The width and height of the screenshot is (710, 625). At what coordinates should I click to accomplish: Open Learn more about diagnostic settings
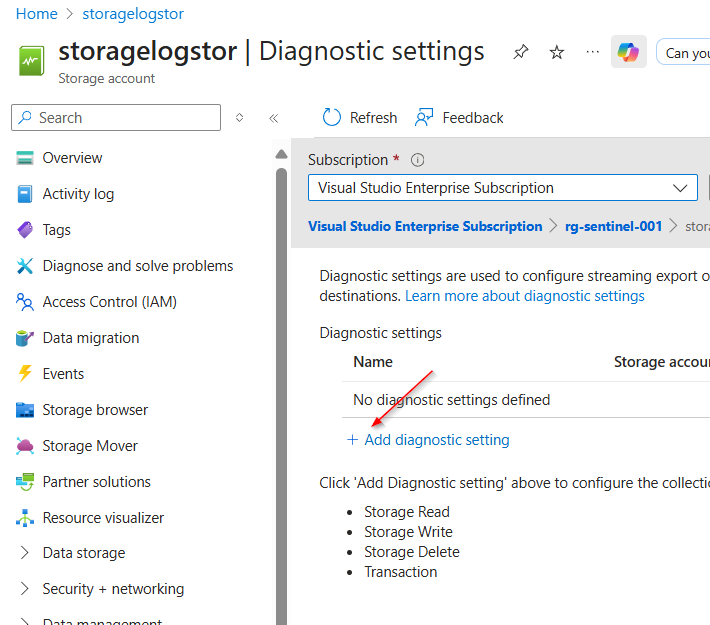pyautogui.click(x=524, y=296)
